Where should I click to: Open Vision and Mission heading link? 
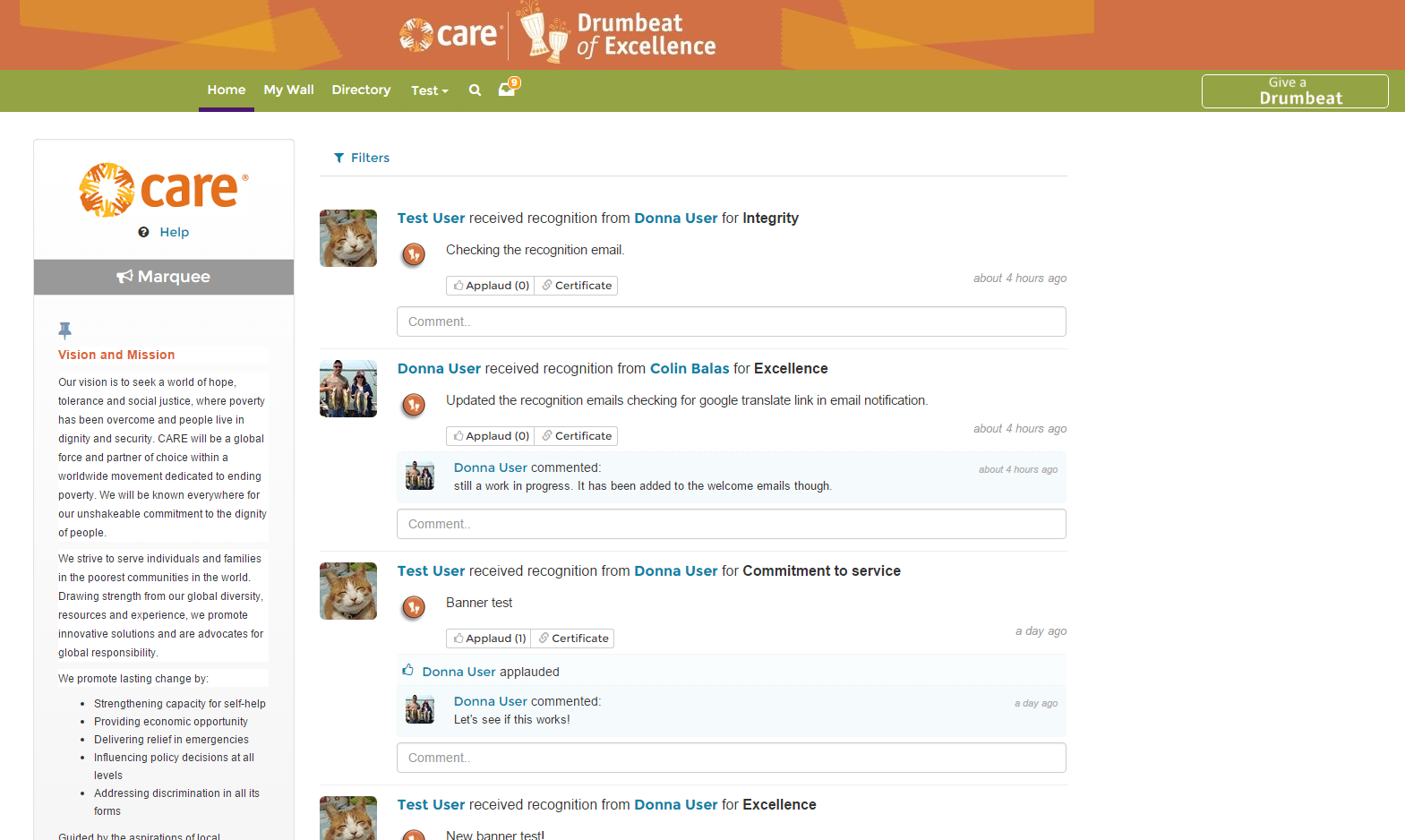coord(116,355)
